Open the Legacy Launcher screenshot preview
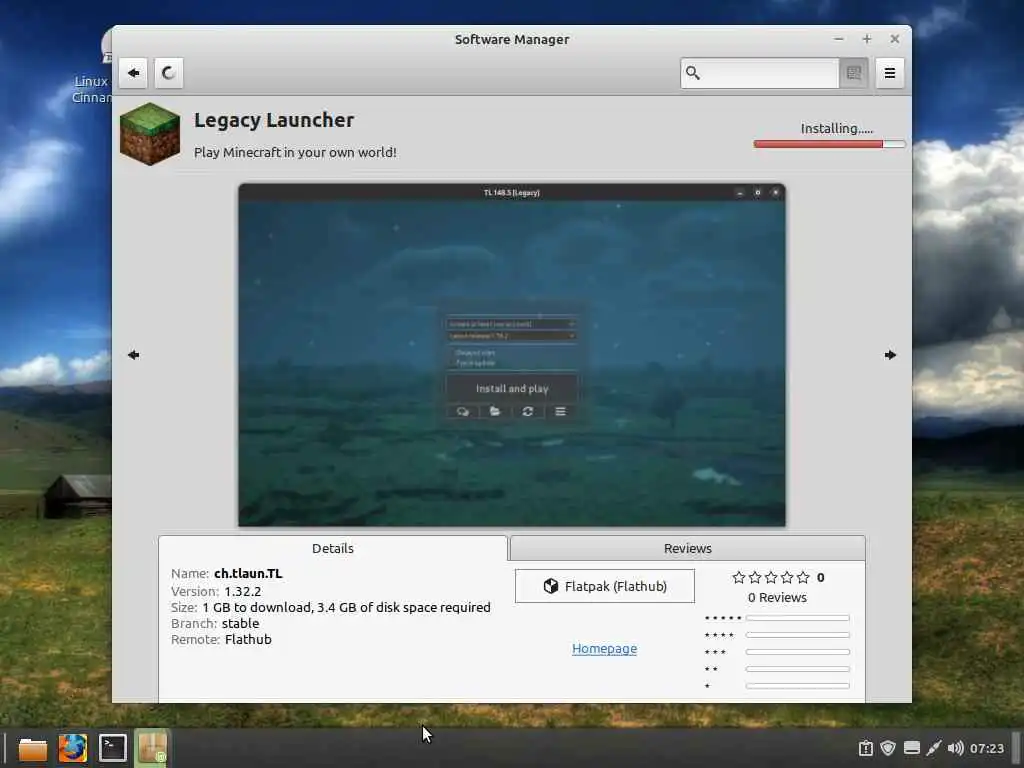This screenshot has height=768, width=1024. point(512,355)
